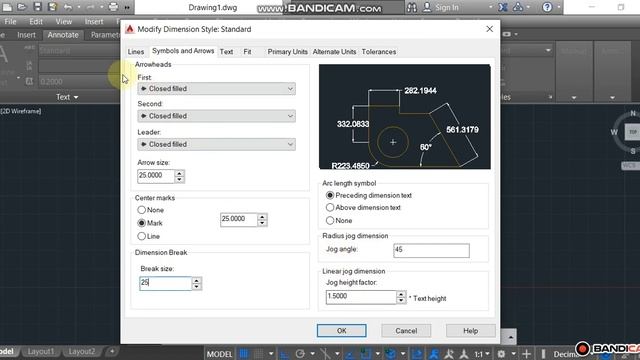Click the Save icon in quick access toolbar
Viewport: 640px width, 360px height.
pyautogui.click(x=37, y=7)
